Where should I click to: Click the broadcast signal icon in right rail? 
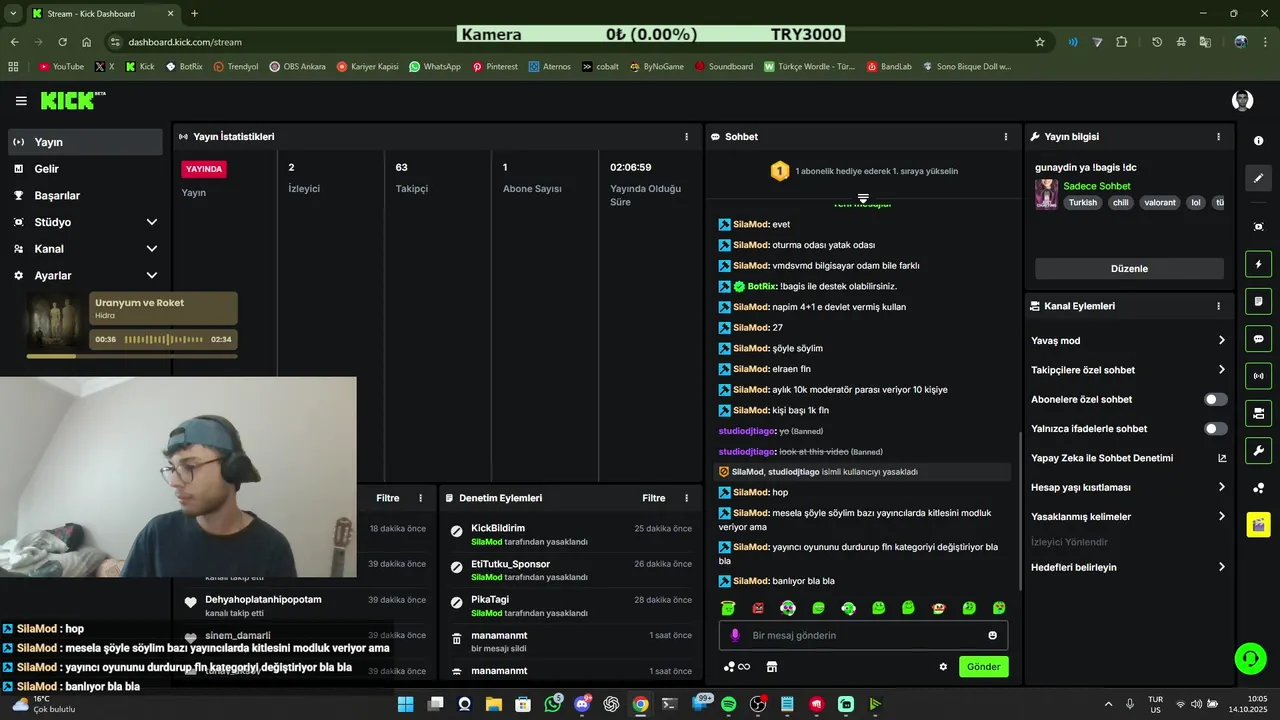pos(1259,376)
